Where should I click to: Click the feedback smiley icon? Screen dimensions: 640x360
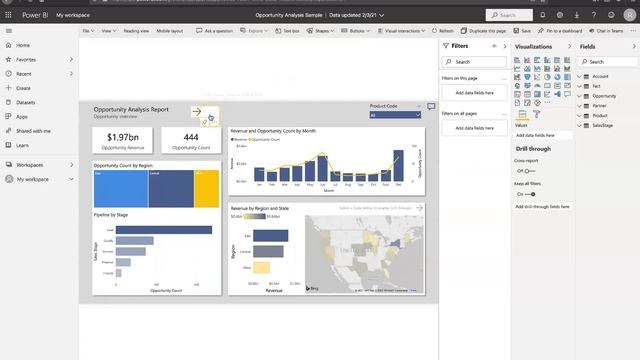point(611,15)
